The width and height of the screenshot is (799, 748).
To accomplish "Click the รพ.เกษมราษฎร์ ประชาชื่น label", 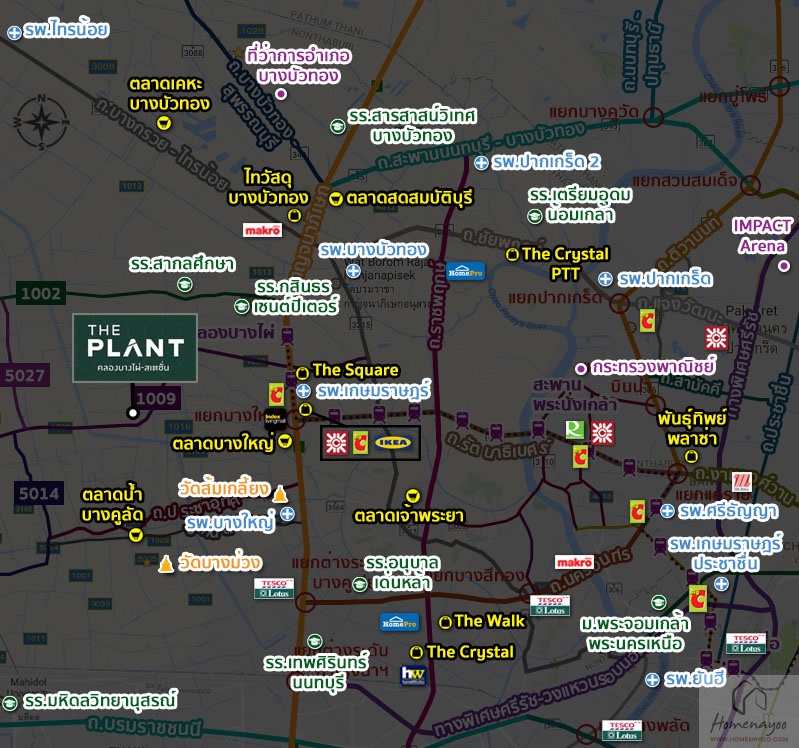I will [726, 553].
